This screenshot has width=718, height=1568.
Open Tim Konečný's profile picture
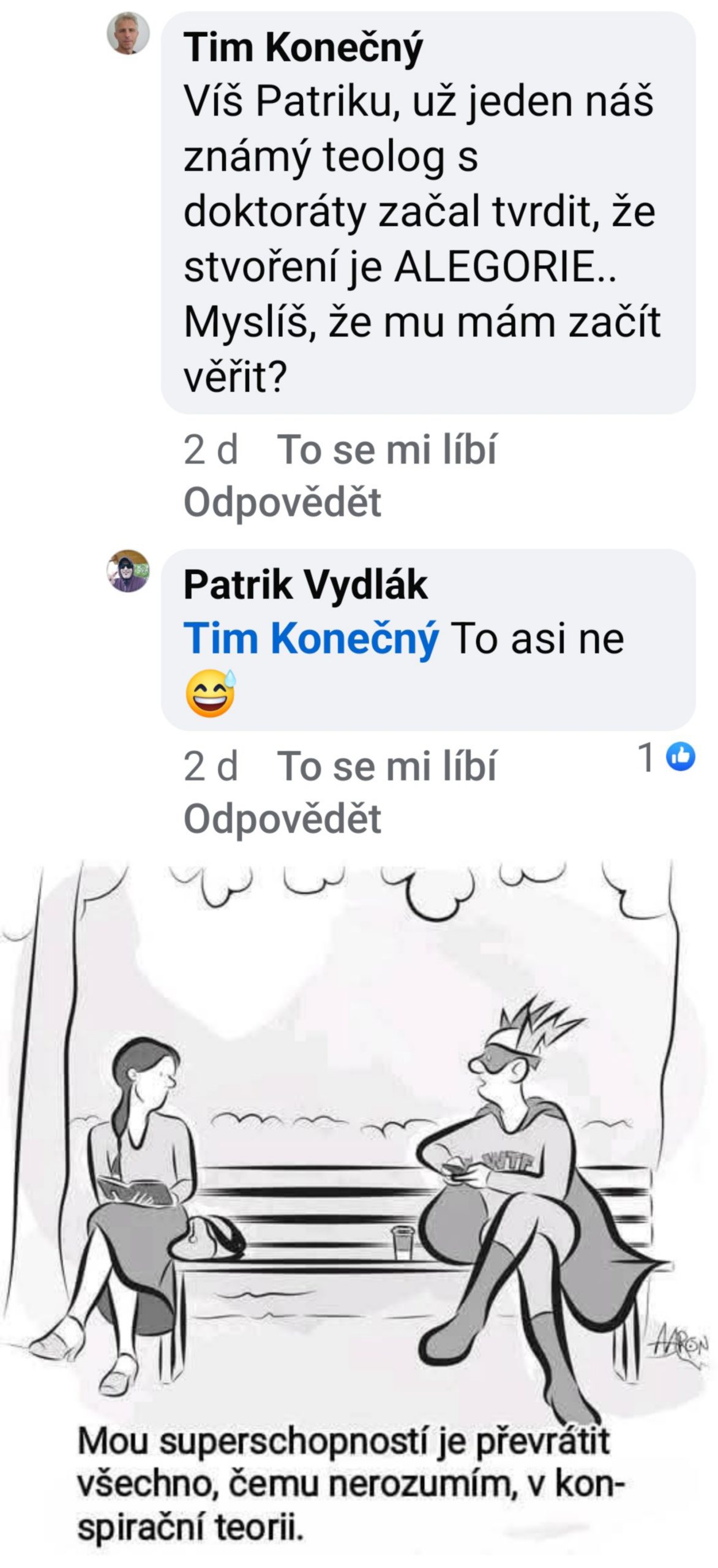pyautogui.click(x=129, y=33)
